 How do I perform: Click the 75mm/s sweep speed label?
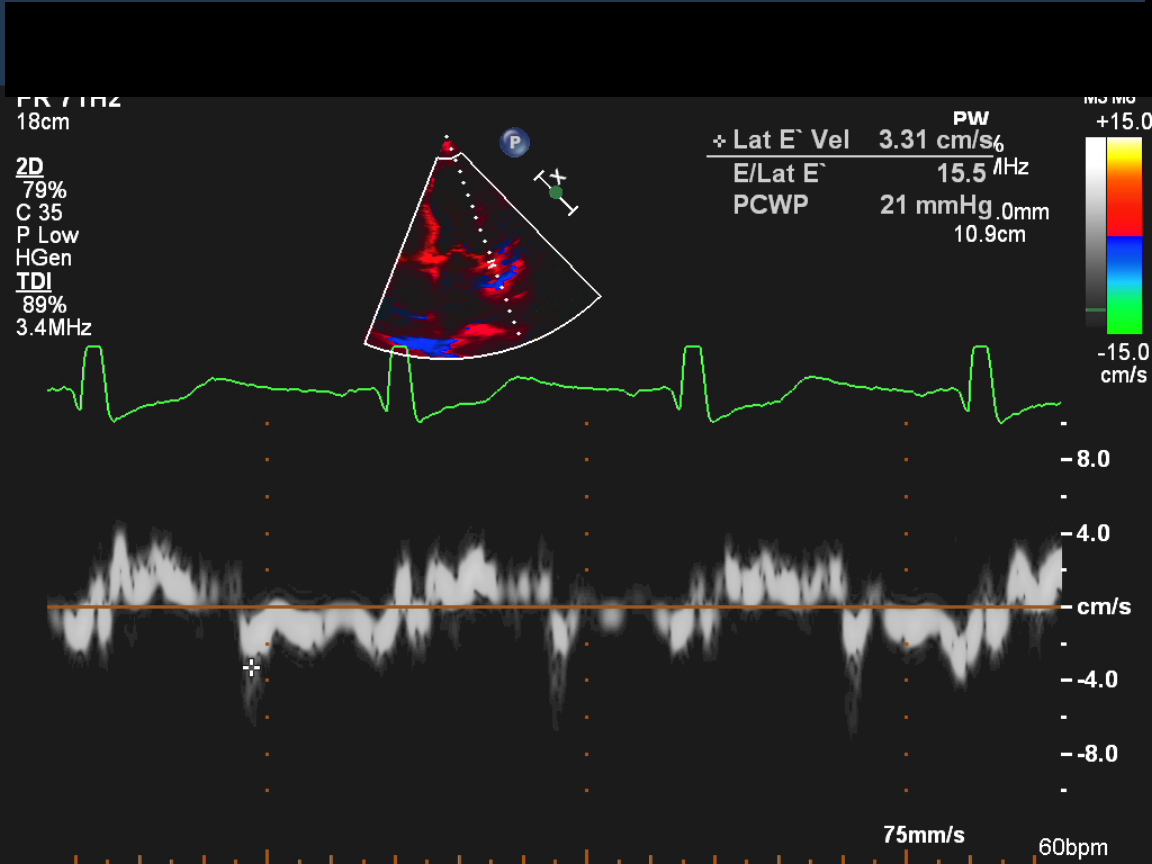pyautogui.click(x=924, y=834)
